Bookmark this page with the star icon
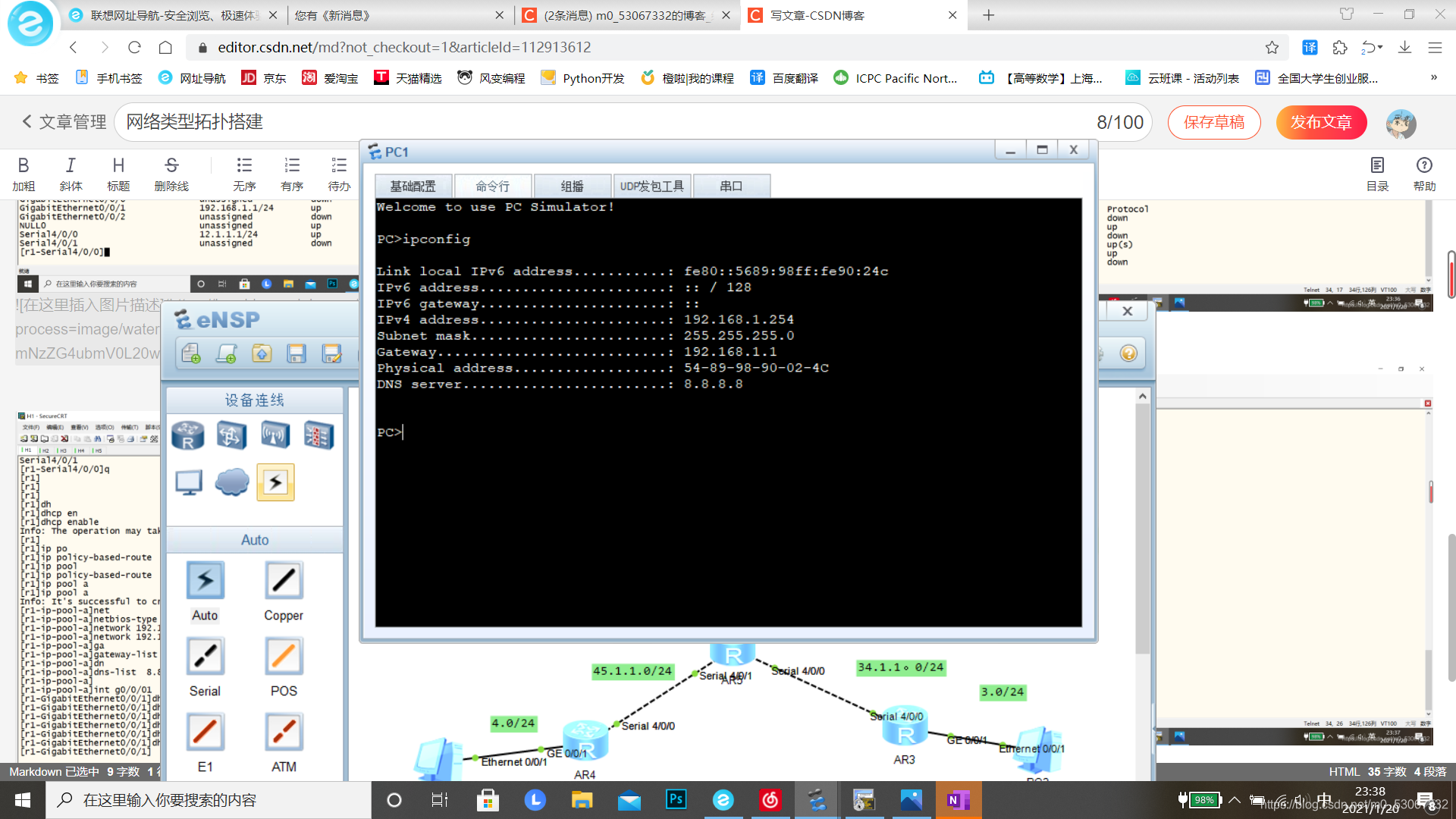 [x=1272, y=47]
